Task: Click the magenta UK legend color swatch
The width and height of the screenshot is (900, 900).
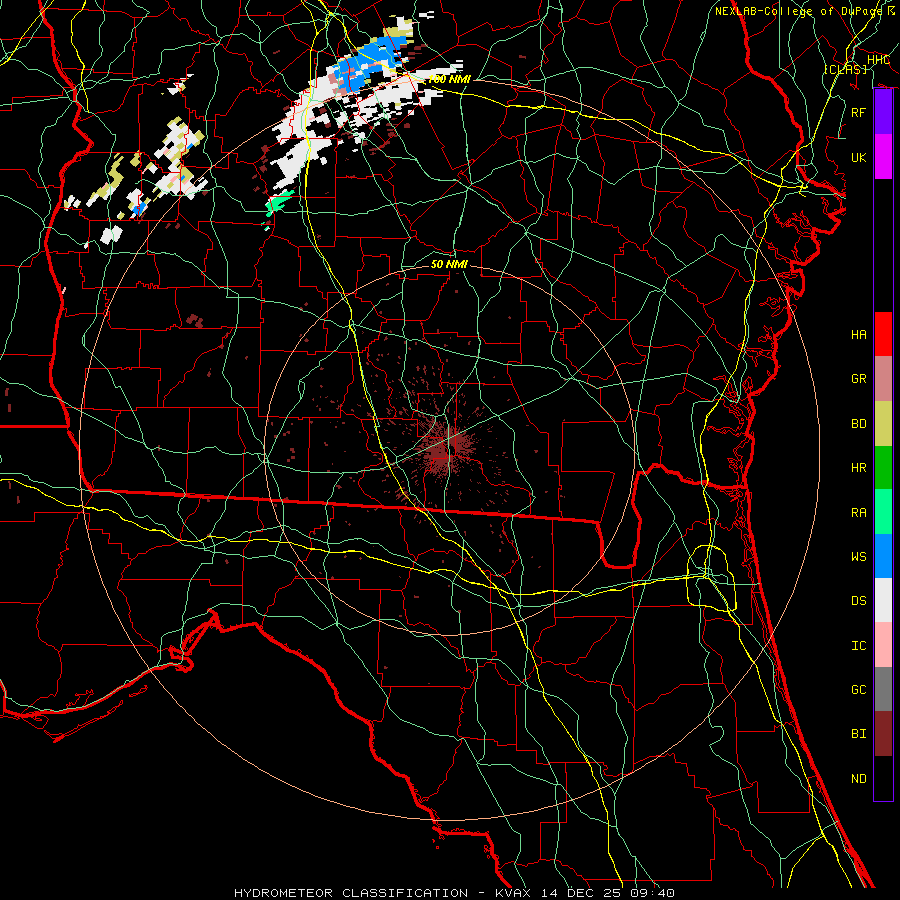Action: point(883,157)
